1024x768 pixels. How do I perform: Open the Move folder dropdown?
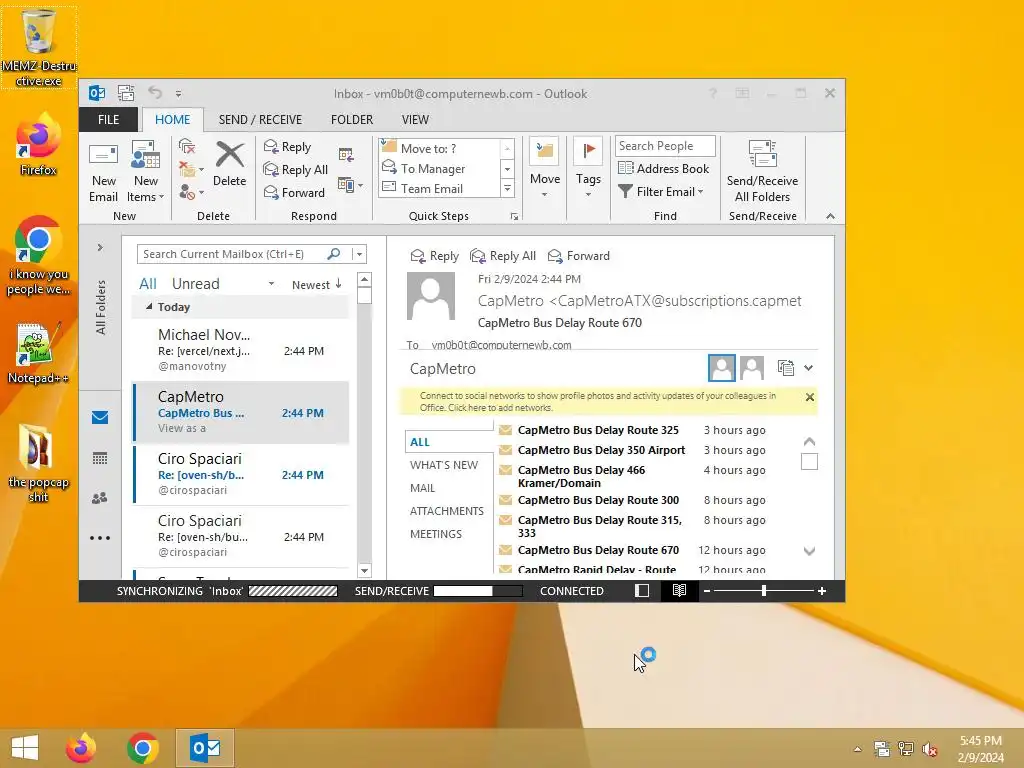click(545, 169)
